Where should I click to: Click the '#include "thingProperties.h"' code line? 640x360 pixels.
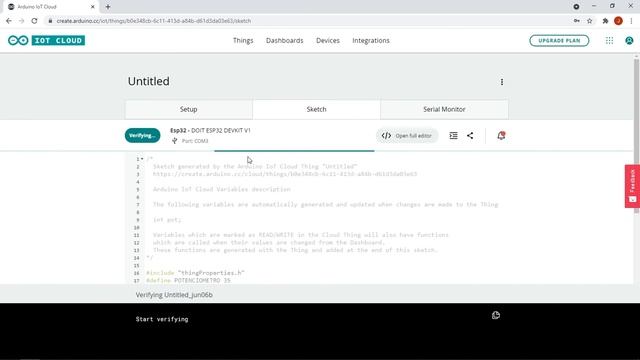pyautogui.click(x=195, y=273)
